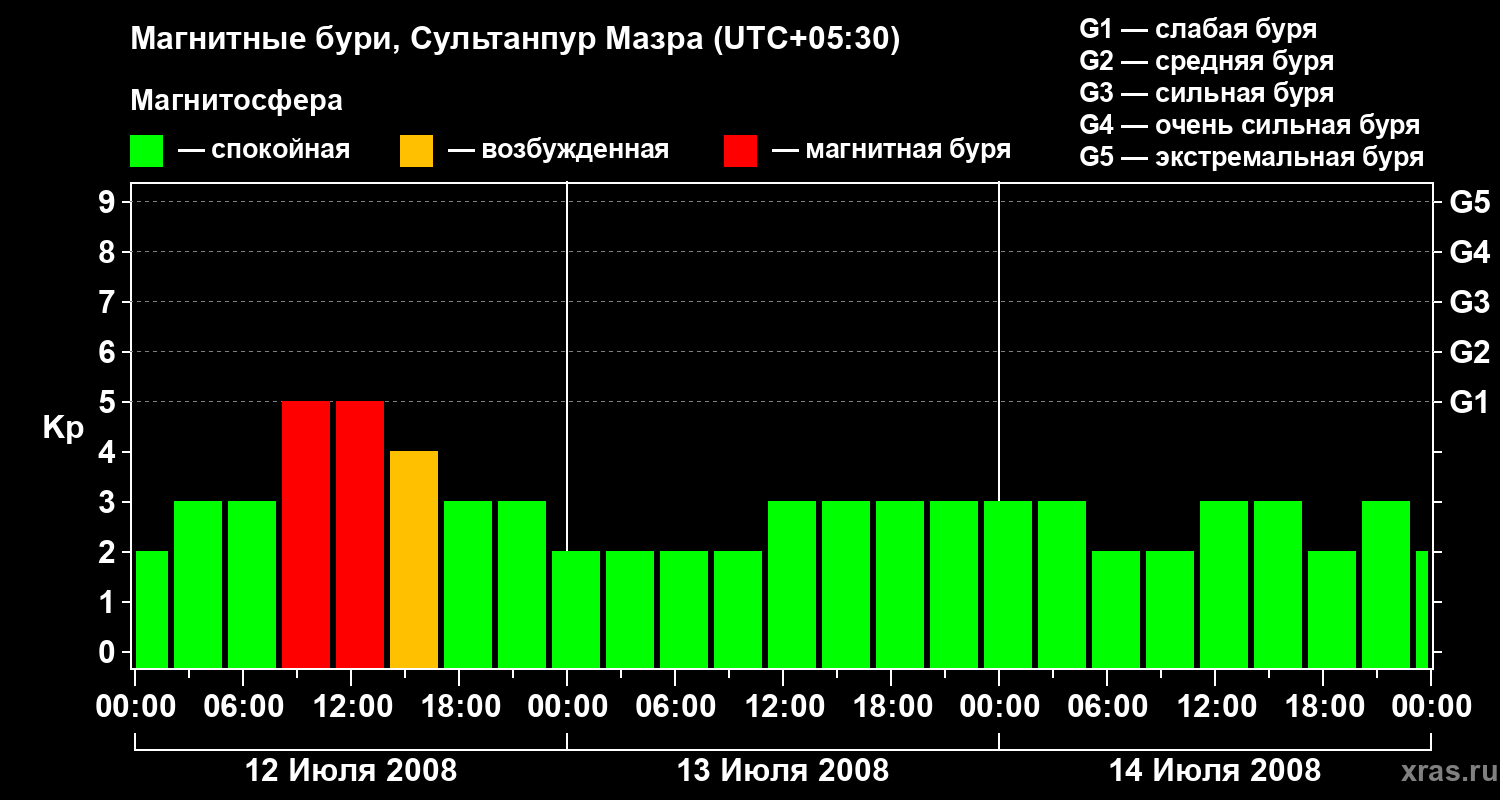Click the '12:00' time label above 14 Июля
Viewport: 1500px width, 800px height.
[1215, 707]
